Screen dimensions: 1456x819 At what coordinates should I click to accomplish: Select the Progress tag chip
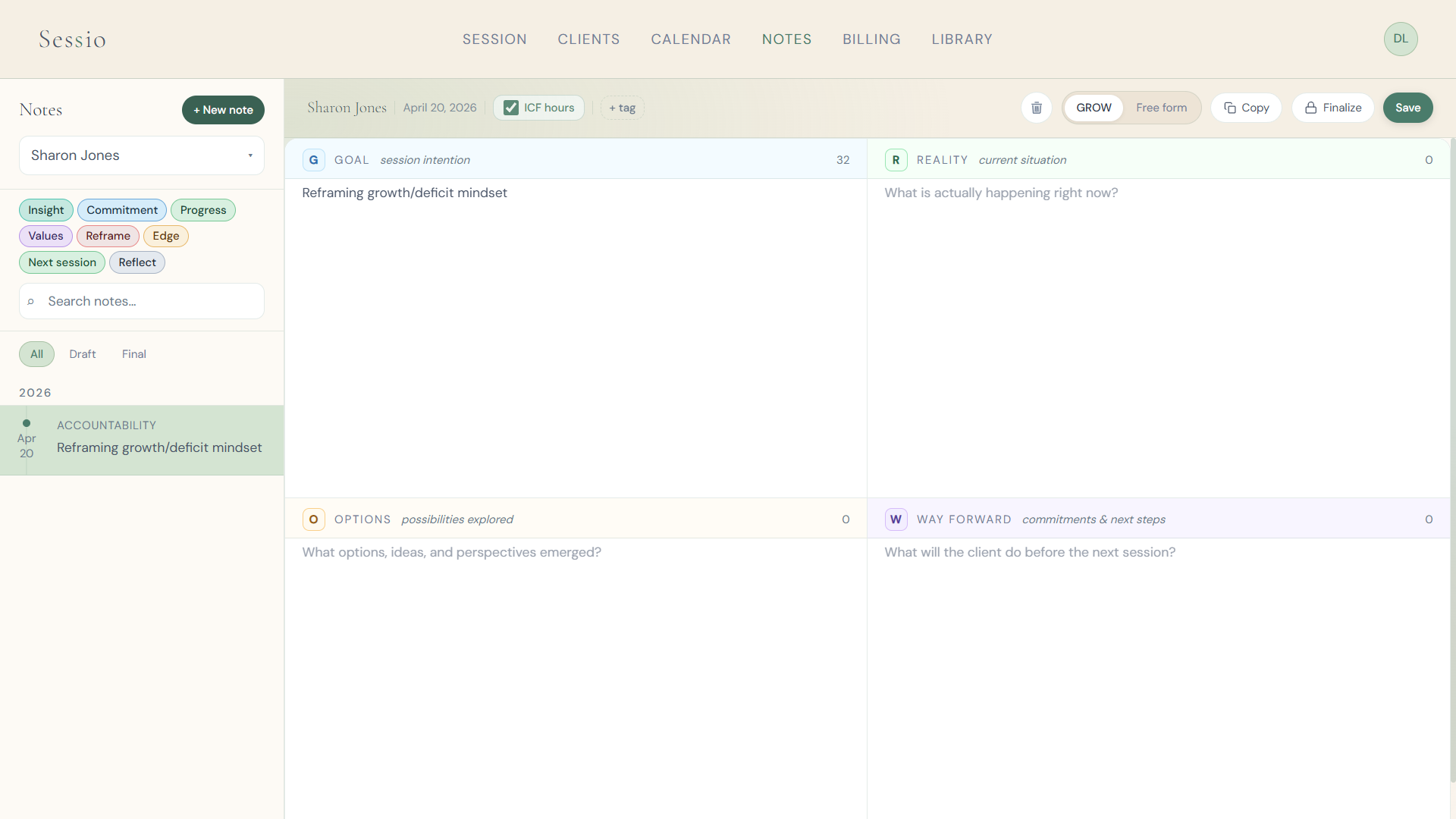tap(203, 210)
